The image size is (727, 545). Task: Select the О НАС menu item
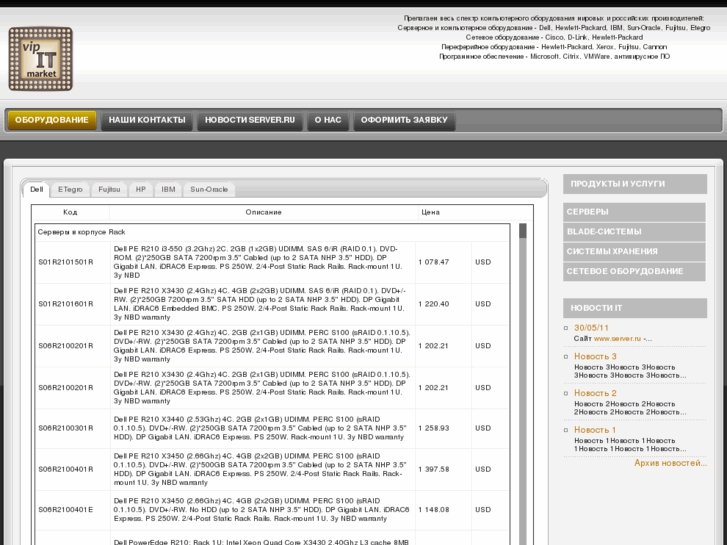coord(327,120)
